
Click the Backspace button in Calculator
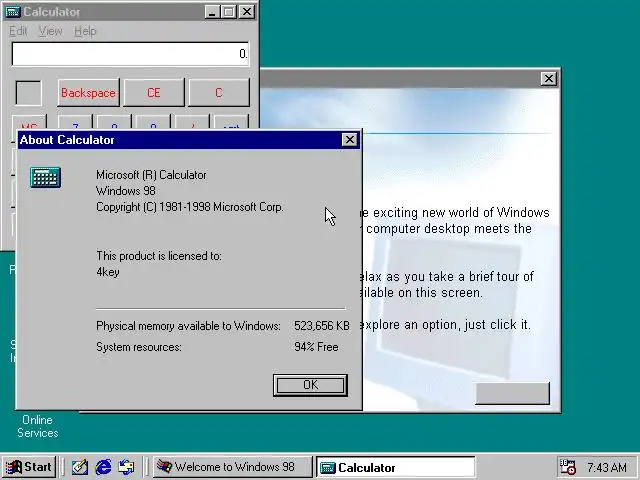[88, 93]
